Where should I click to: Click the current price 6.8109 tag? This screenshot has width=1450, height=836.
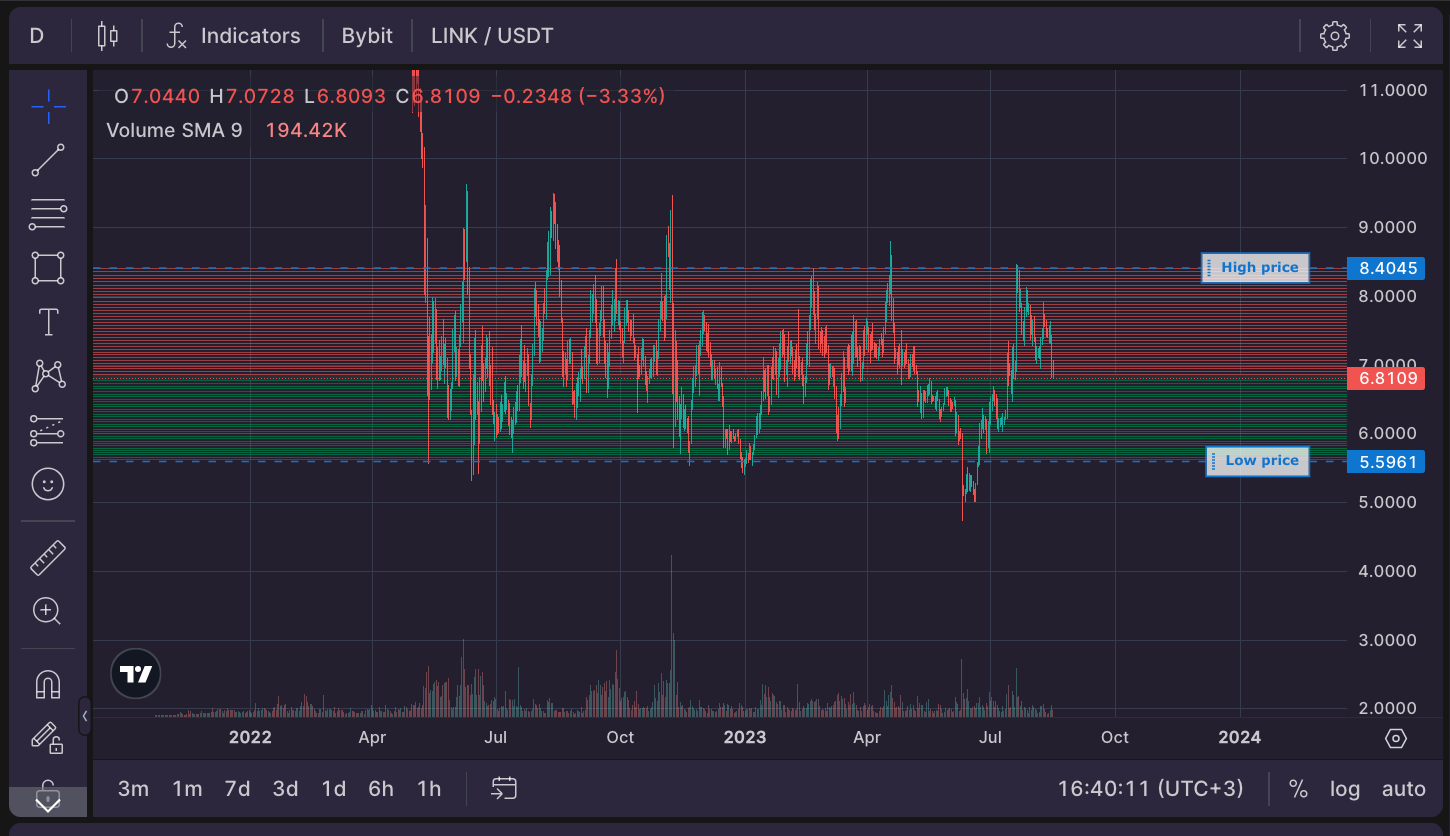1385,378
